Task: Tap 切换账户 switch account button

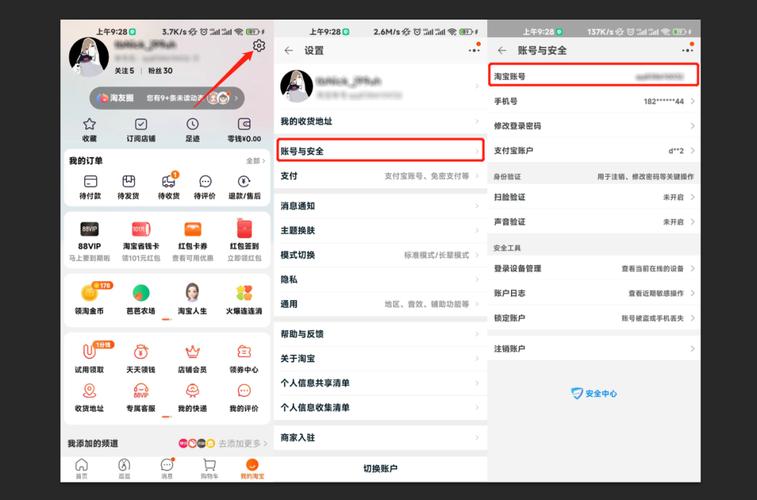Action: coord(380,468)
